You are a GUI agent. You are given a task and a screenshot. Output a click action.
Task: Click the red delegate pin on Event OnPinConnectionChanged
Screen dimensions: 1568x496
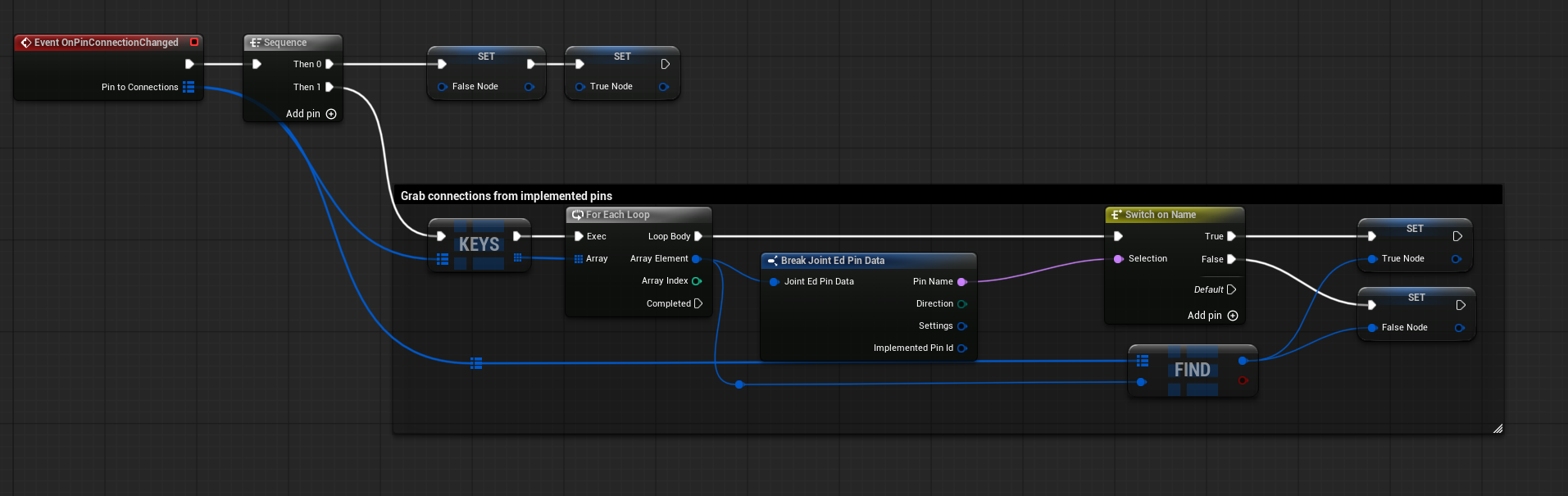[194, 42]
